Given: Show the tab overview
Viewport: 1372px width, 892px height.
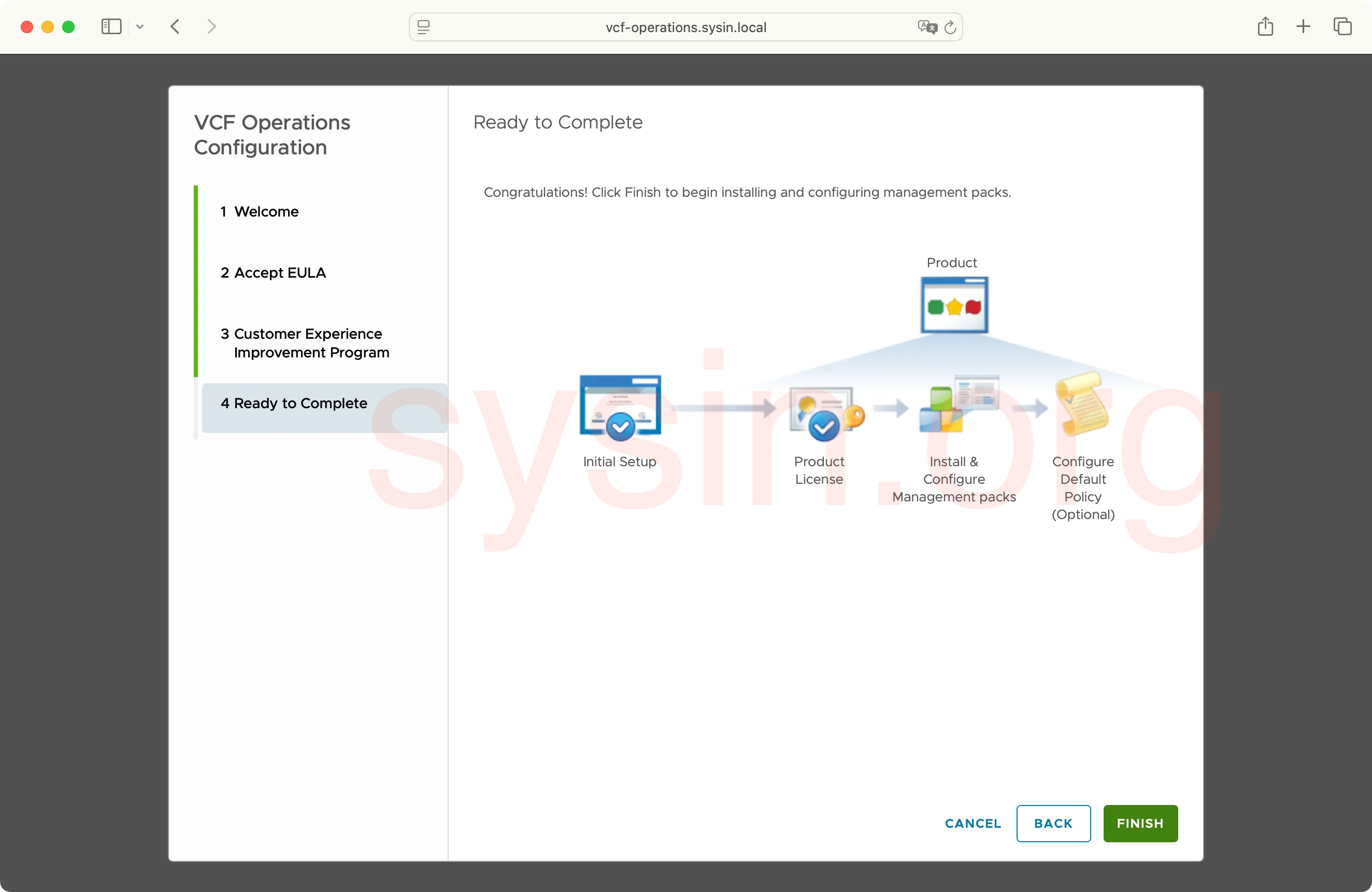Looking at the screenshot, I should coord(1342,26).
